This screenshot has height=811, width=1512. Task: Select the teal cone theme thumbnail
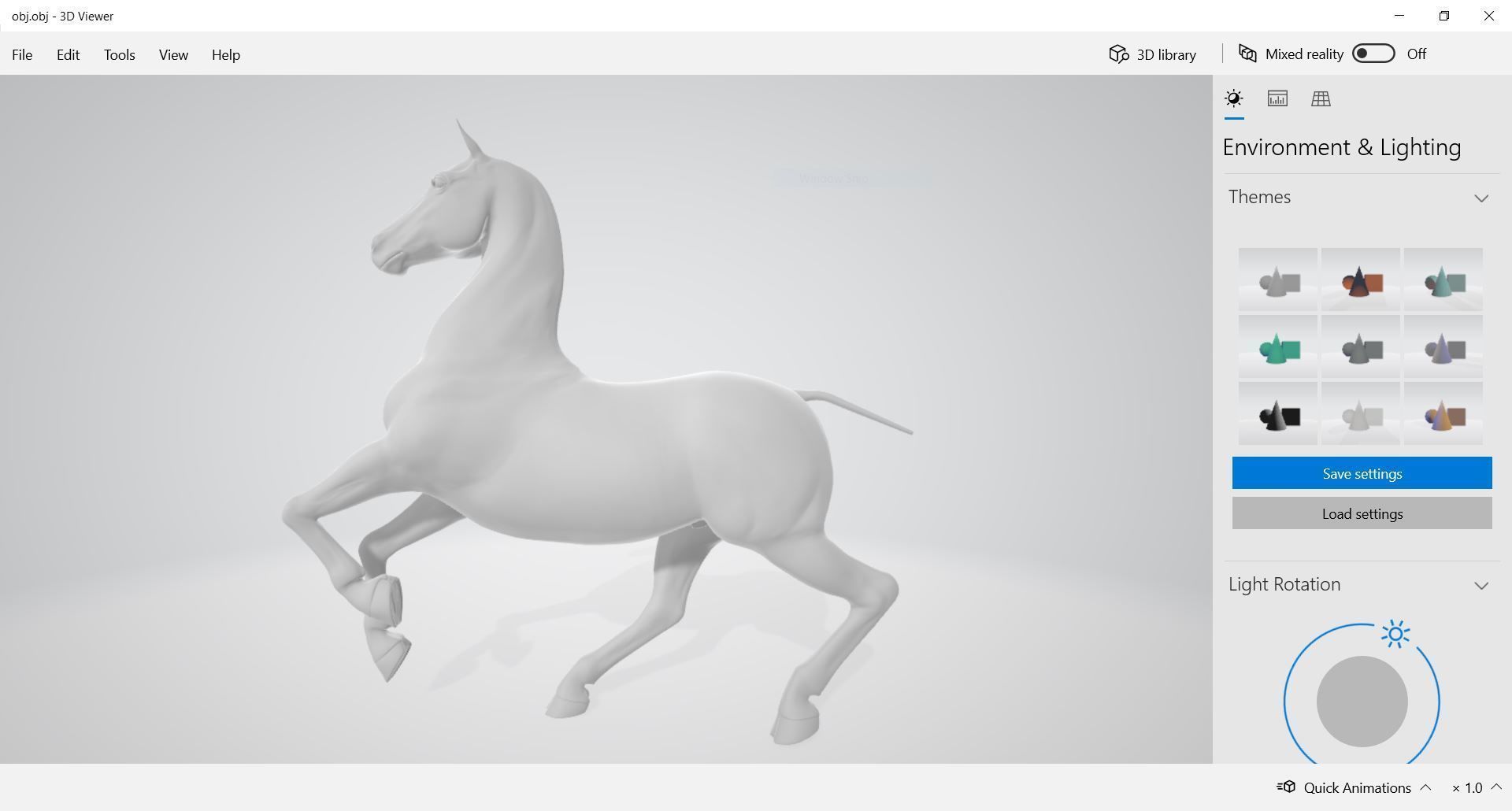tap(1443, 280)
